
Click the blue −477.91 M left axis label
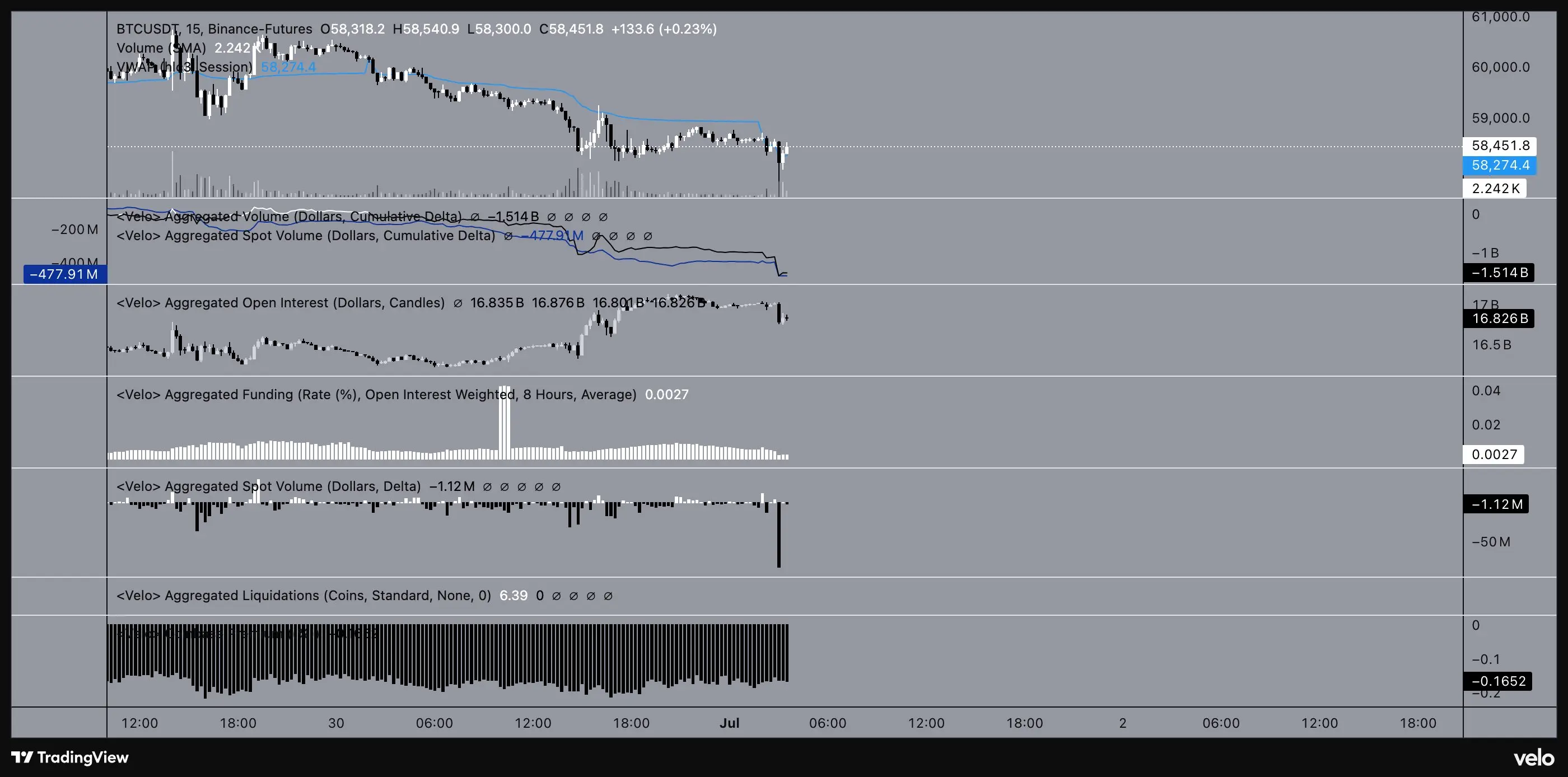(x=65, y=274)
